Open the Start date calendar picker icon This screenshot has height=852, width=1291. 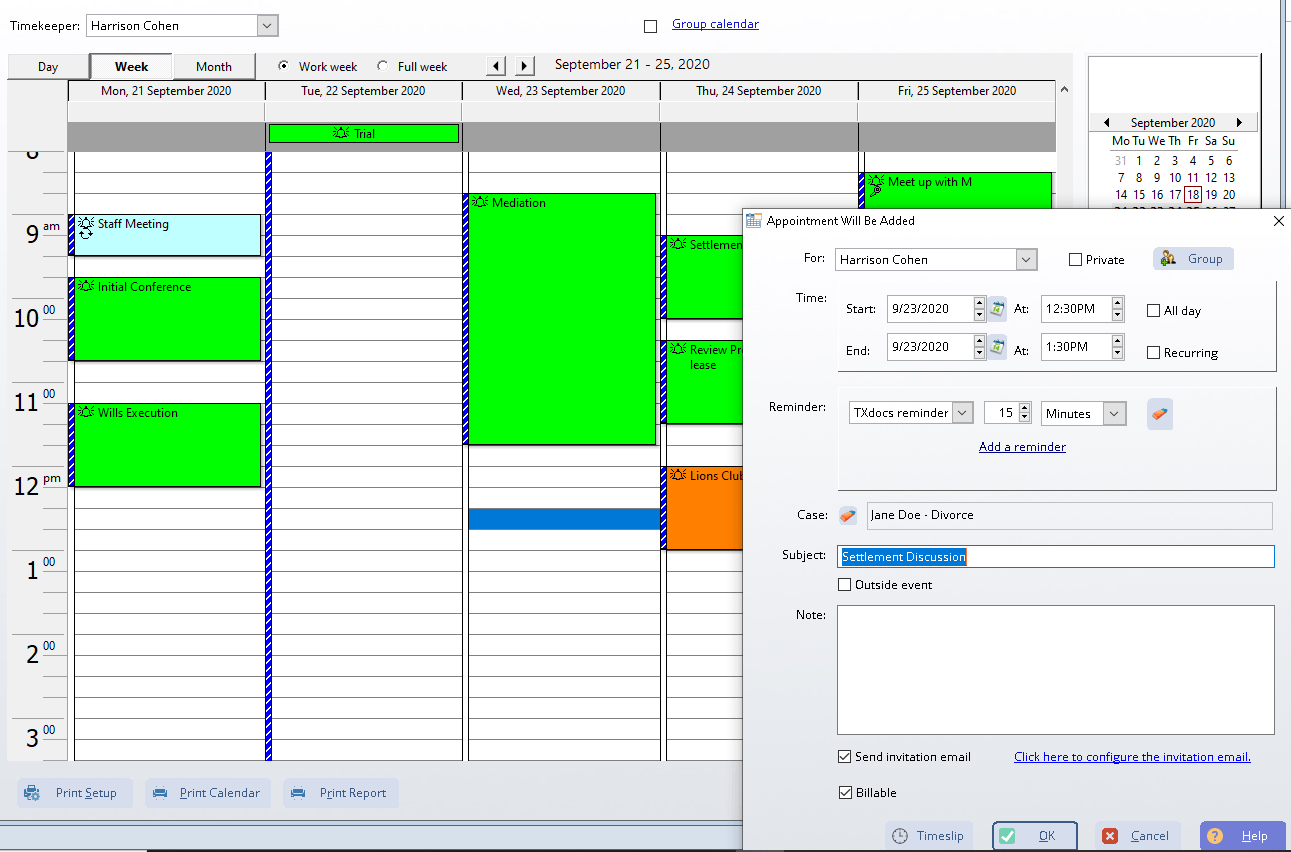997,308
